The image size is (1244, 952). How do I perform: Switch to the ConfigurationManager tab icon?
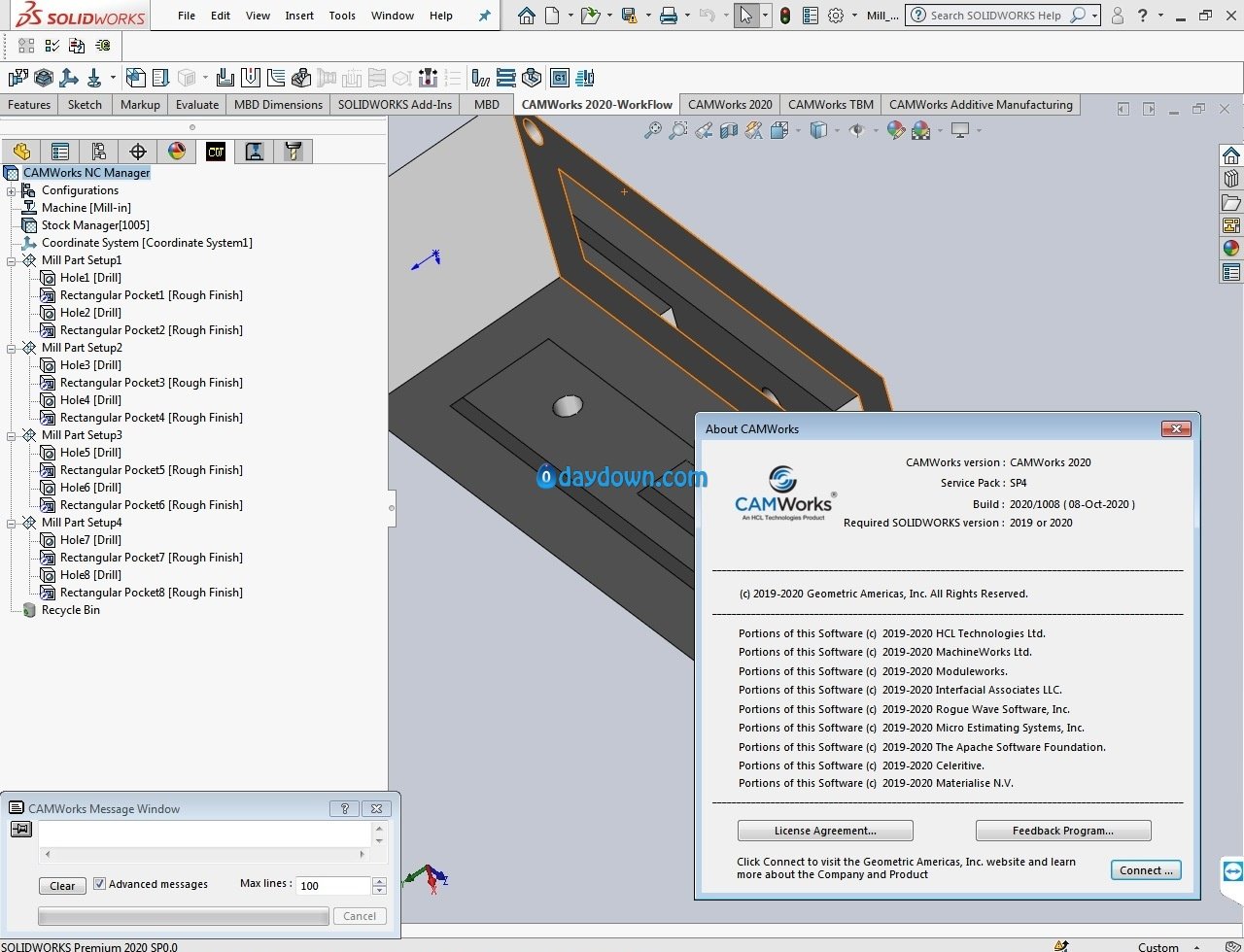point(99,152)
